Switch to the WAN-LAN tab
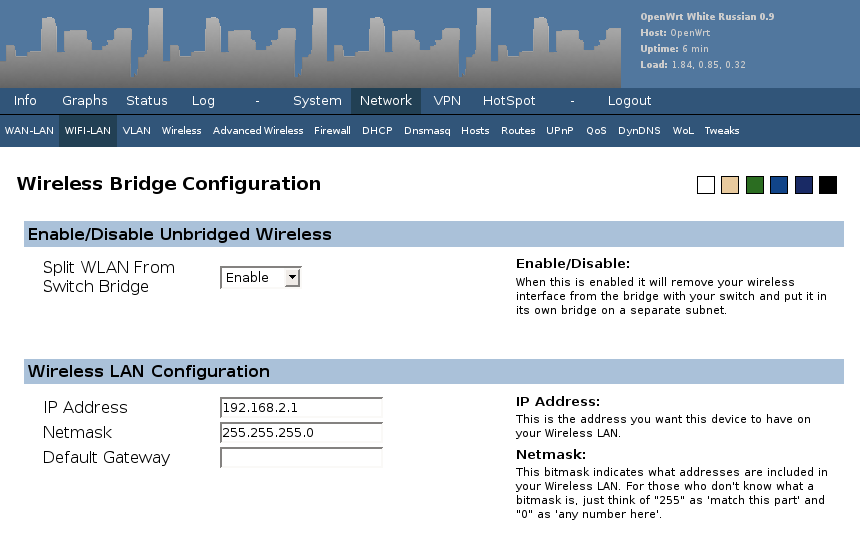This screenshot has width=860, height=540. 29,131
